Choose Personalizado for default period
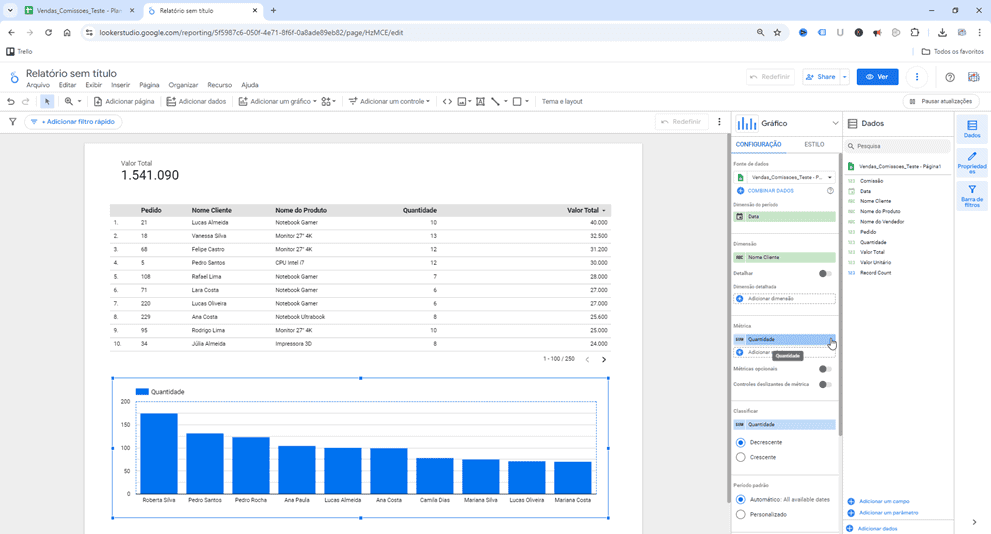This screenshot has height=534, width=991. (x=741, y=514)
